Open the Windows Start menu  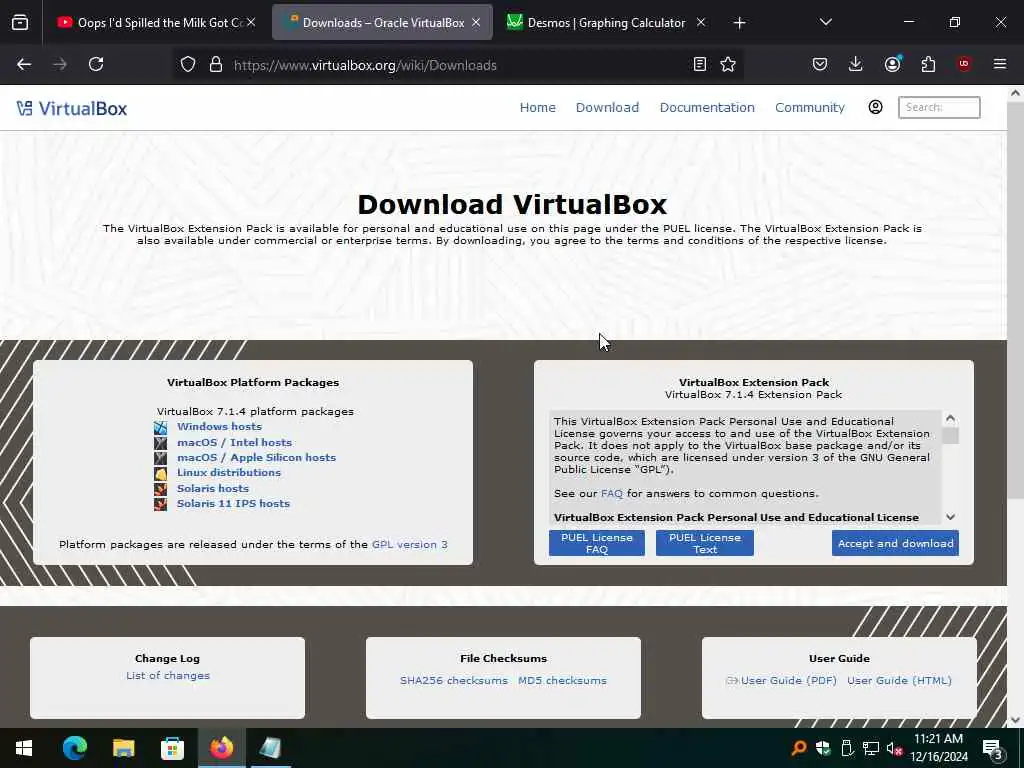24,748
